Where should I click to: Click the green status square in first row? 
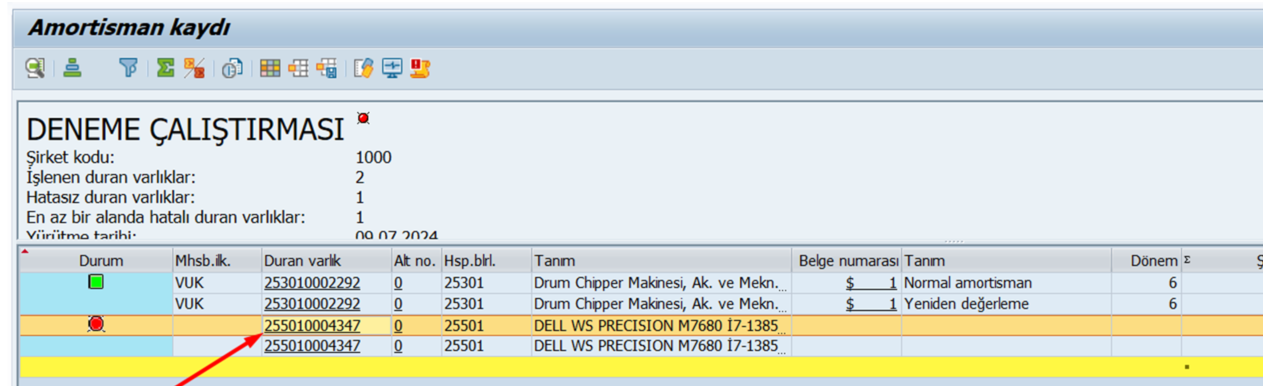pos(96,283)
